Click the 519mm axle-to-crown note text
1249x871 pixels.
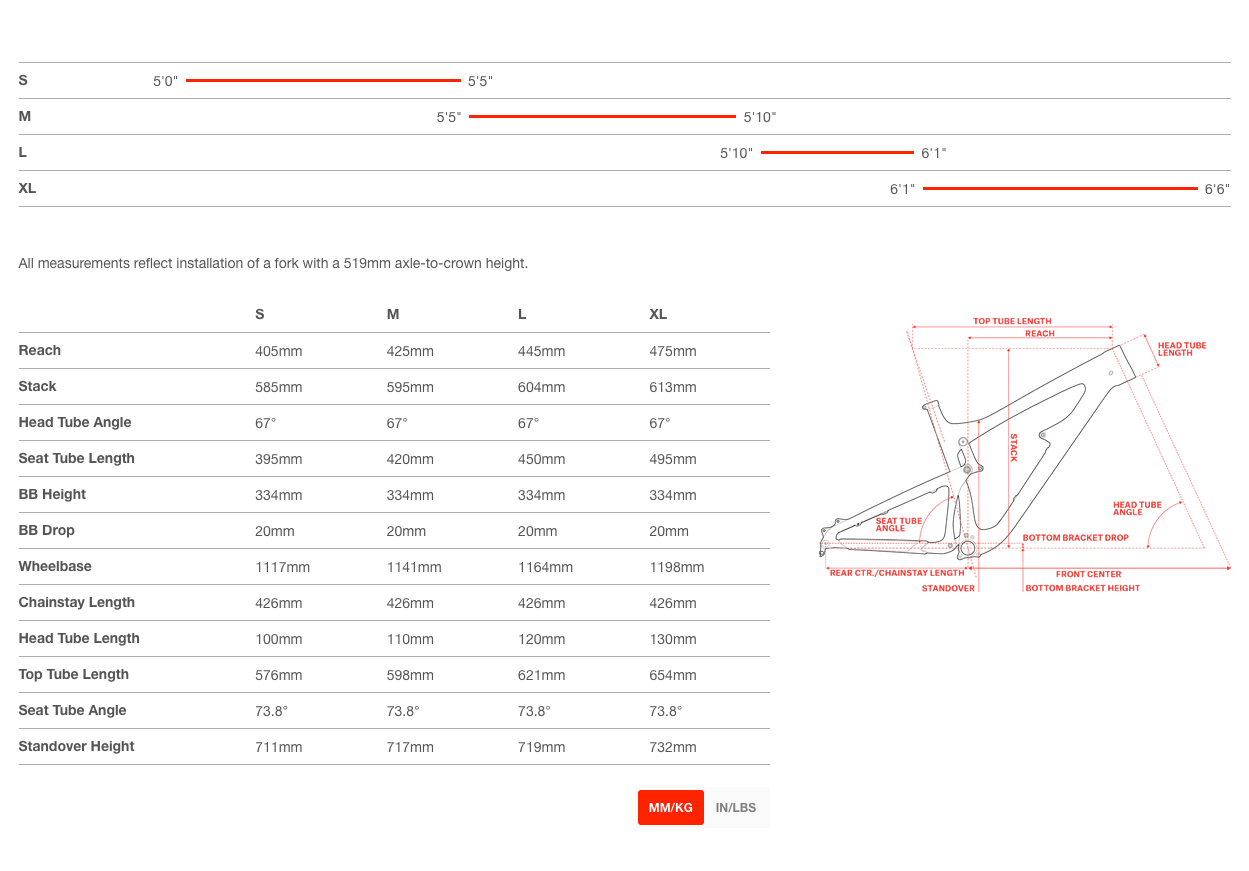click(273, 264)
